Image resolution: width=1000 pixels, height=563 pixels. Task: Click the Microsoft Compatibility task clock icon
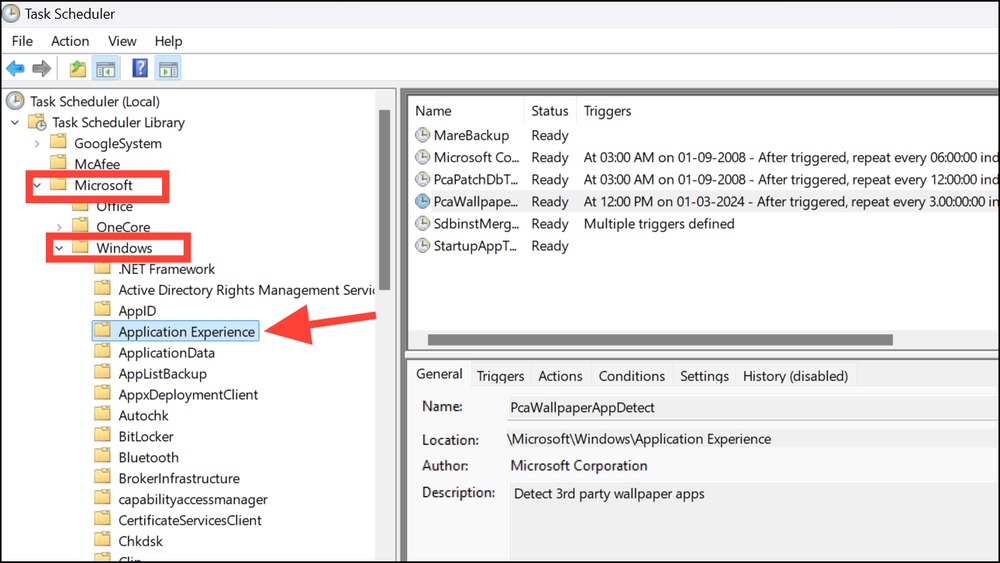pos(422,157)
